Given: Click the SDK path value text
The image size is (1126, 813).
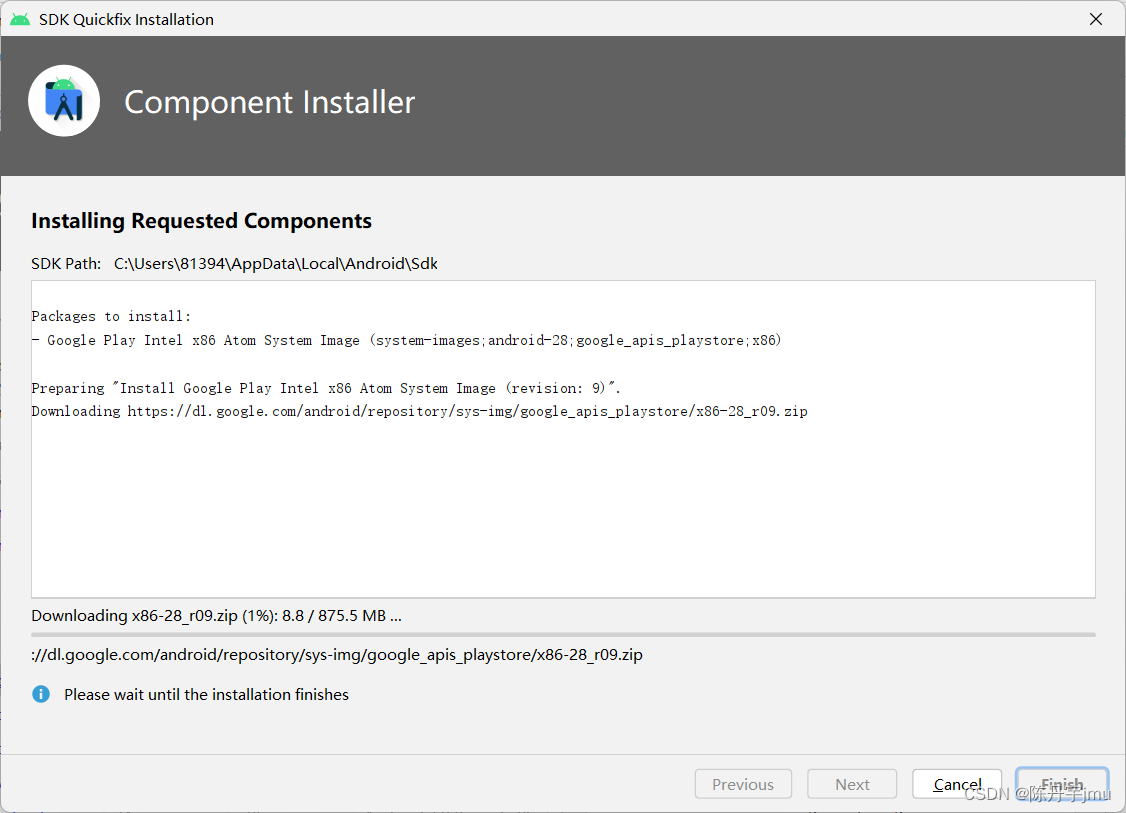Looking at the screenshot, I should point(276,264).
